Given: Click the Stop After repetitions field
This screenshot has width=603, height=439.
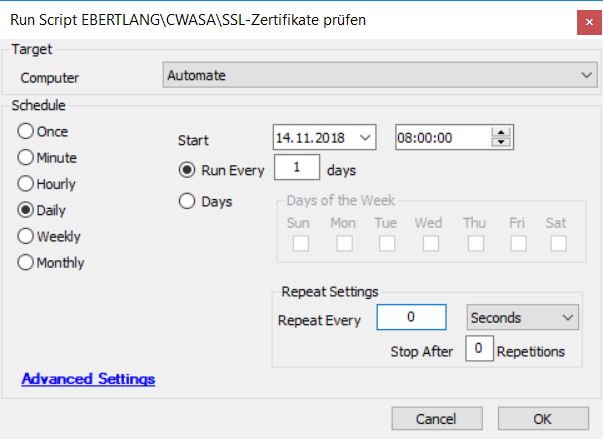Looking at the screenshot, I should pos(480,351).
